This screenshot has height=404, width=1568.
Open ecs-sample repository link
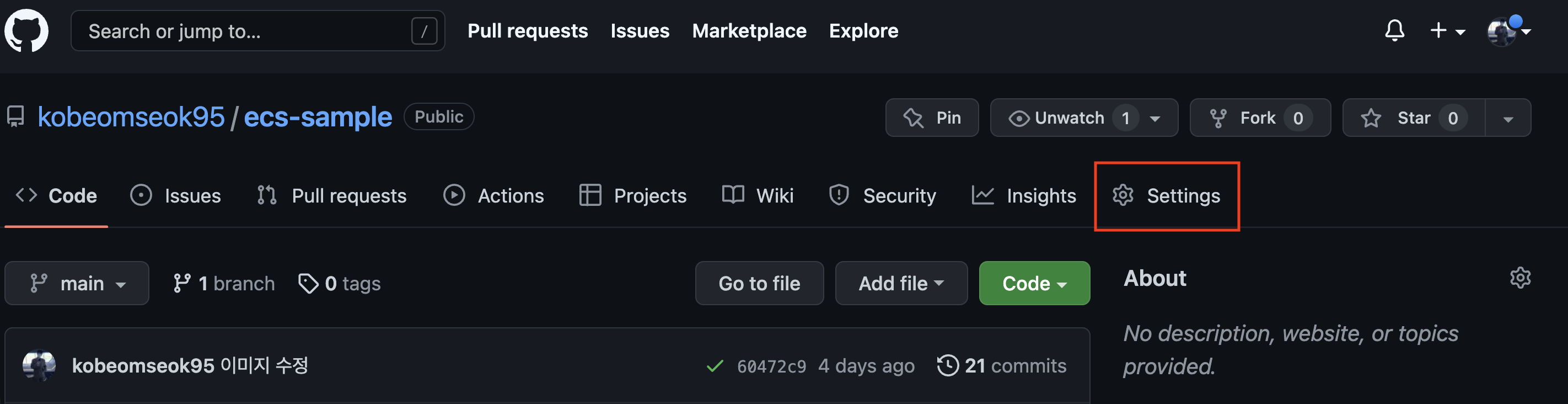point(318,116)
